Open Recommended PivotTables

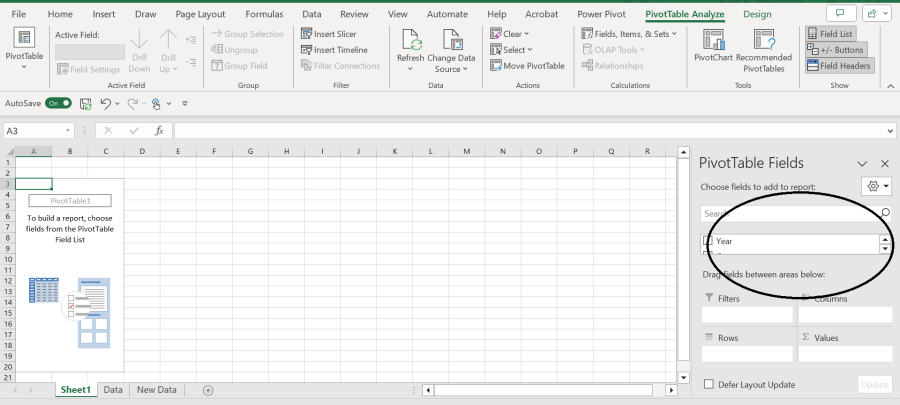click(764, 50)
